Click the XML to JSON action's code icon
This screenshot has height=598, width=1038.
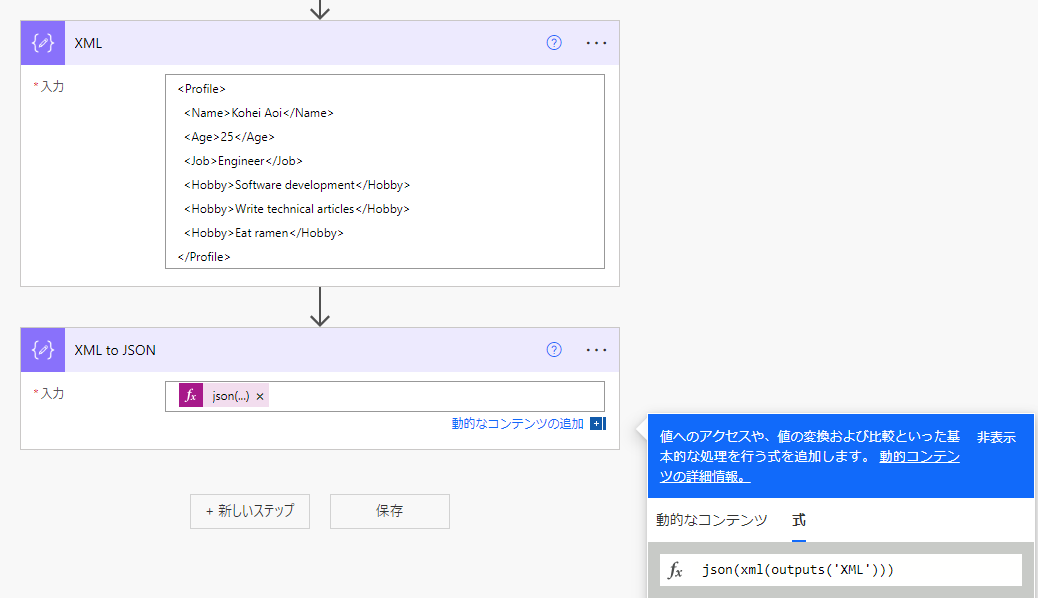coord(42,349)
